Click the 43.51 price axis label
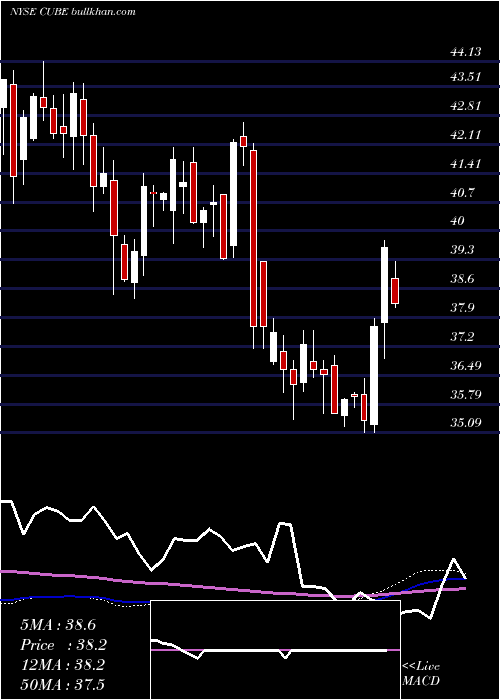The image size is (500, 700). click(466, 77)
